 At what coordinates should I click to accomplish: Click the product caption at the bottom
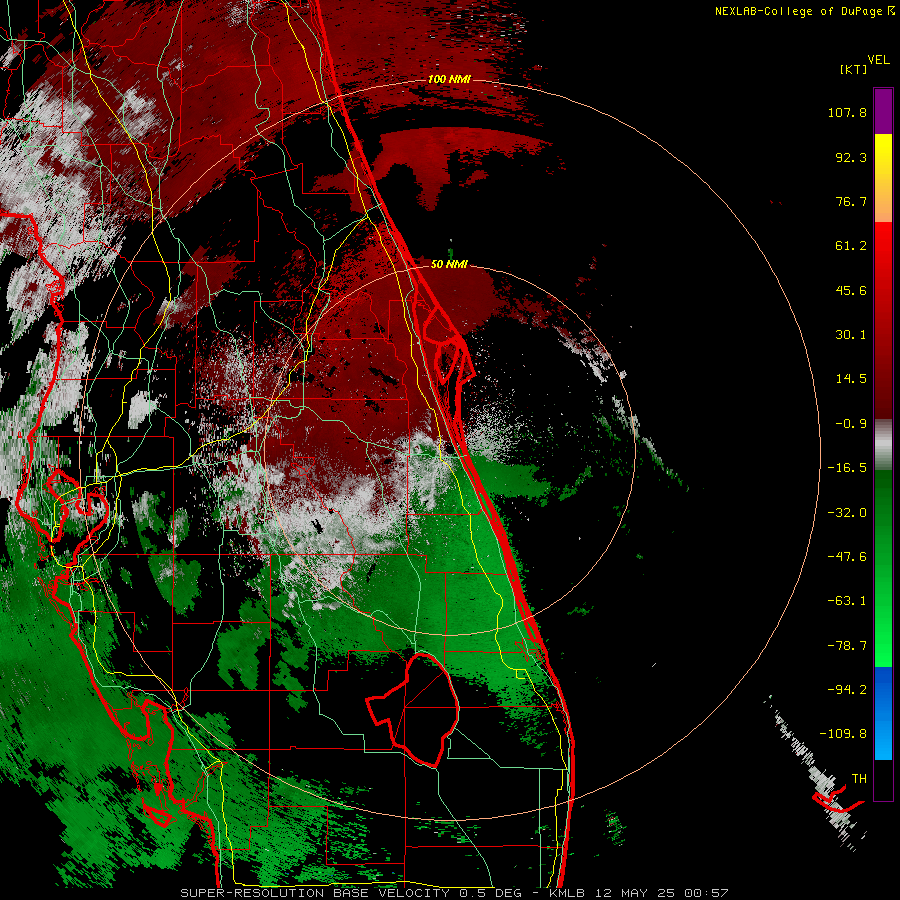tap(454, 893)
